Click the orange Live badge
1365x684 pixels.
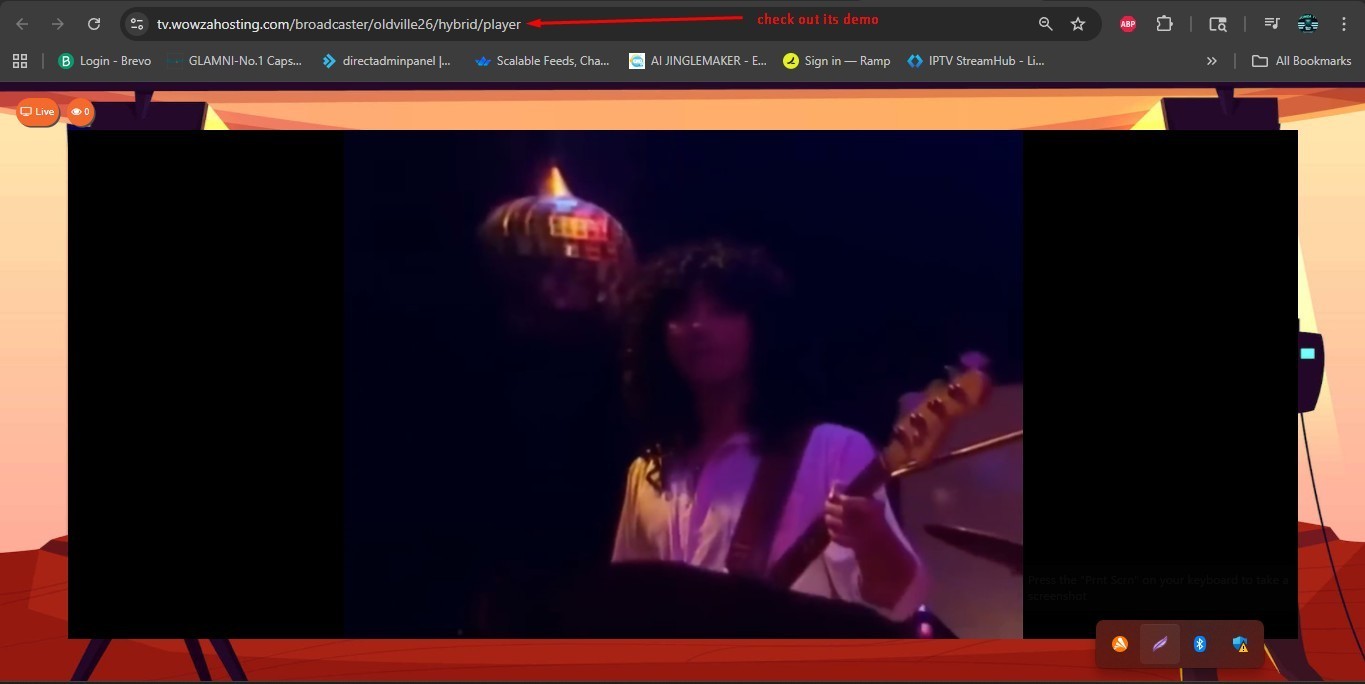[38, 112]
